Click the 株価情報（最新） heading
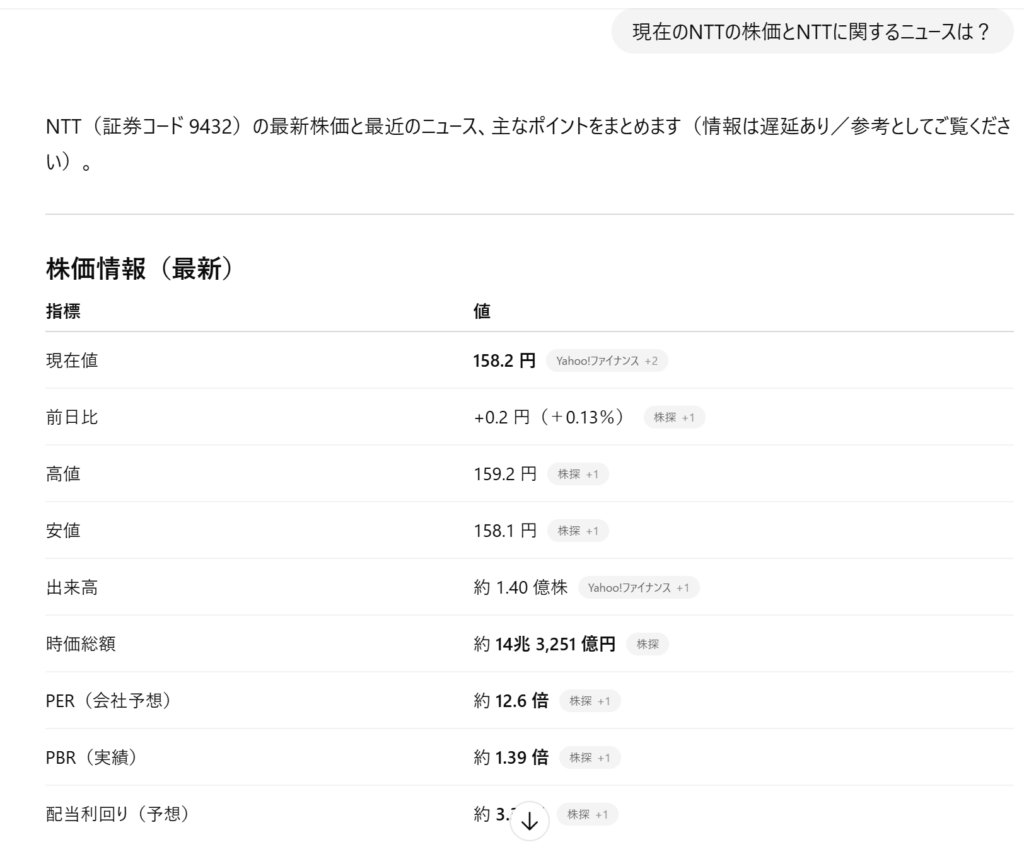Screen dimensions: 1024x852 (140, 269)
